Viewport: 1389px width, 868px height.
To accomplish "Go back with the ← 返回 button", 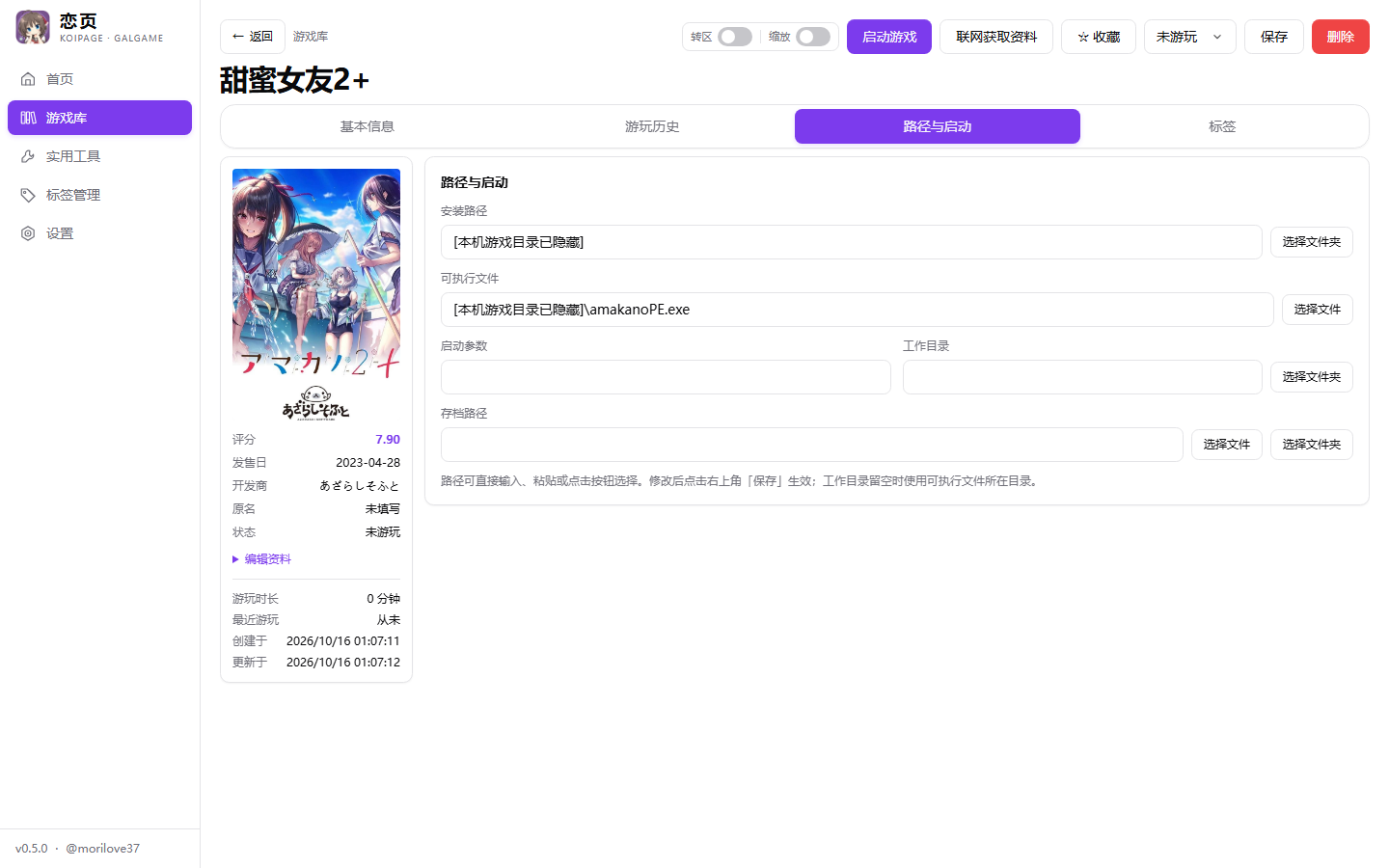I will [253, 37].
